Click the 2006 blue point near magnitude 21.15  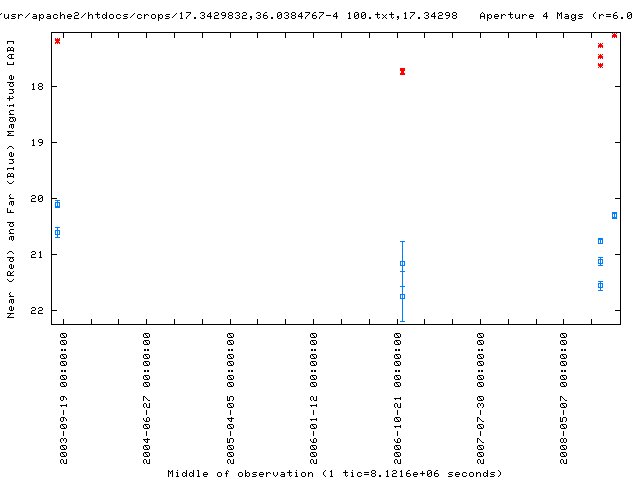pos(402,264)
